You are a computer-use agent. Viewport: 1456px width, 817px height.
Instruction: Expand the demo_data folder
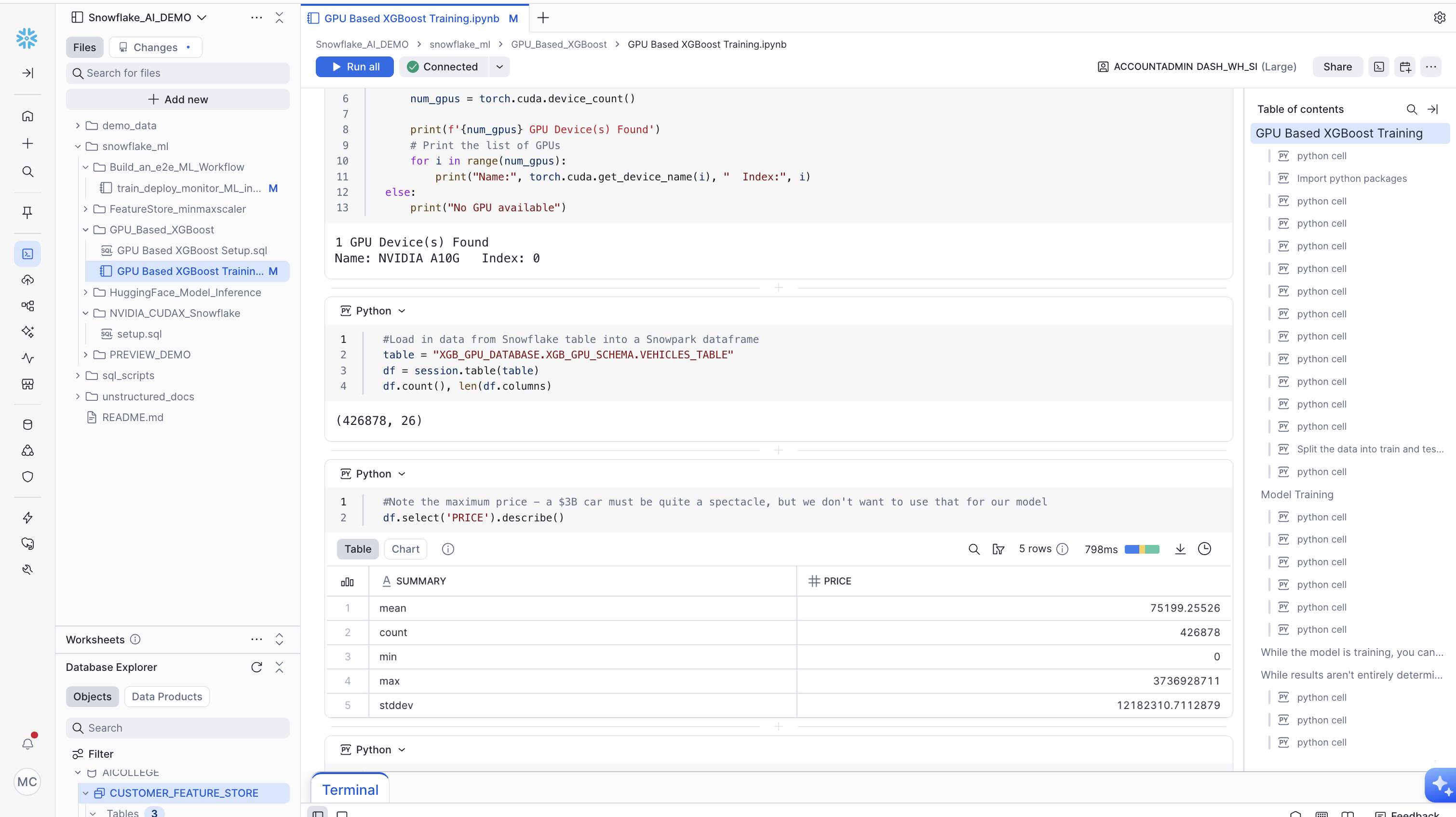tap(78, 125)
